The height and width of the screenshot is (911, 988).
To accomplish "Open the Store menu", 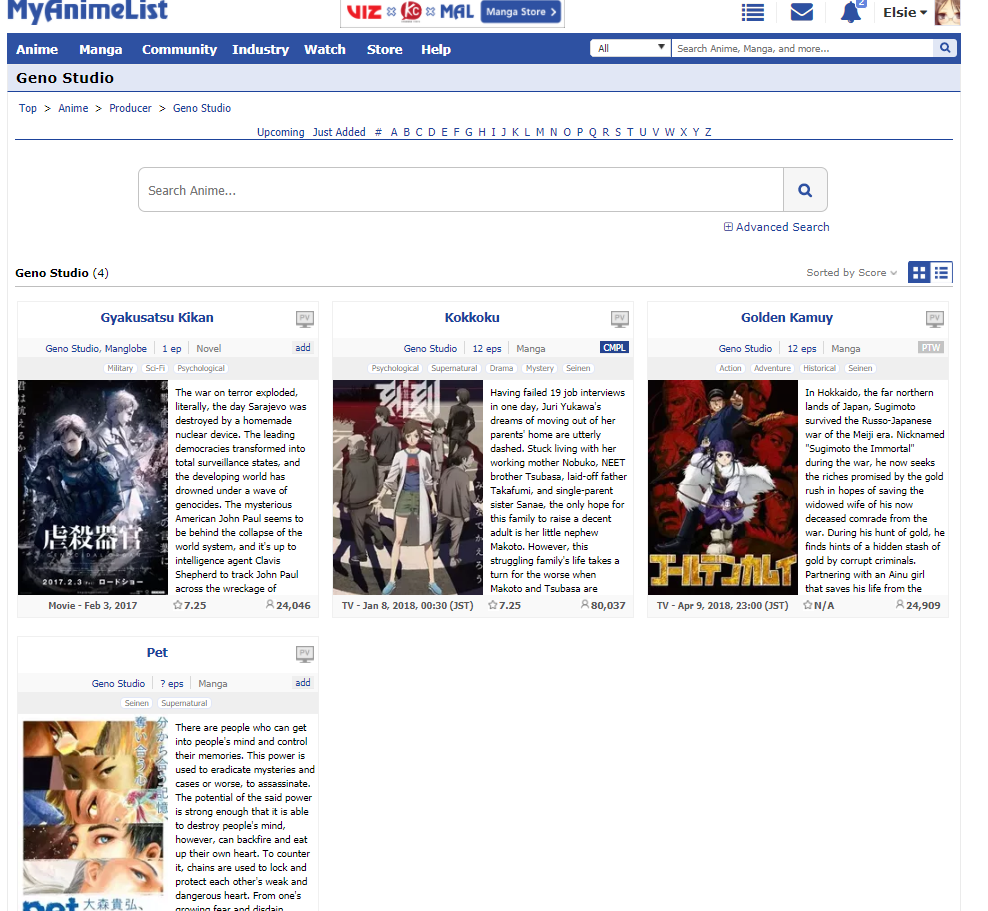I will coord(384,49).
